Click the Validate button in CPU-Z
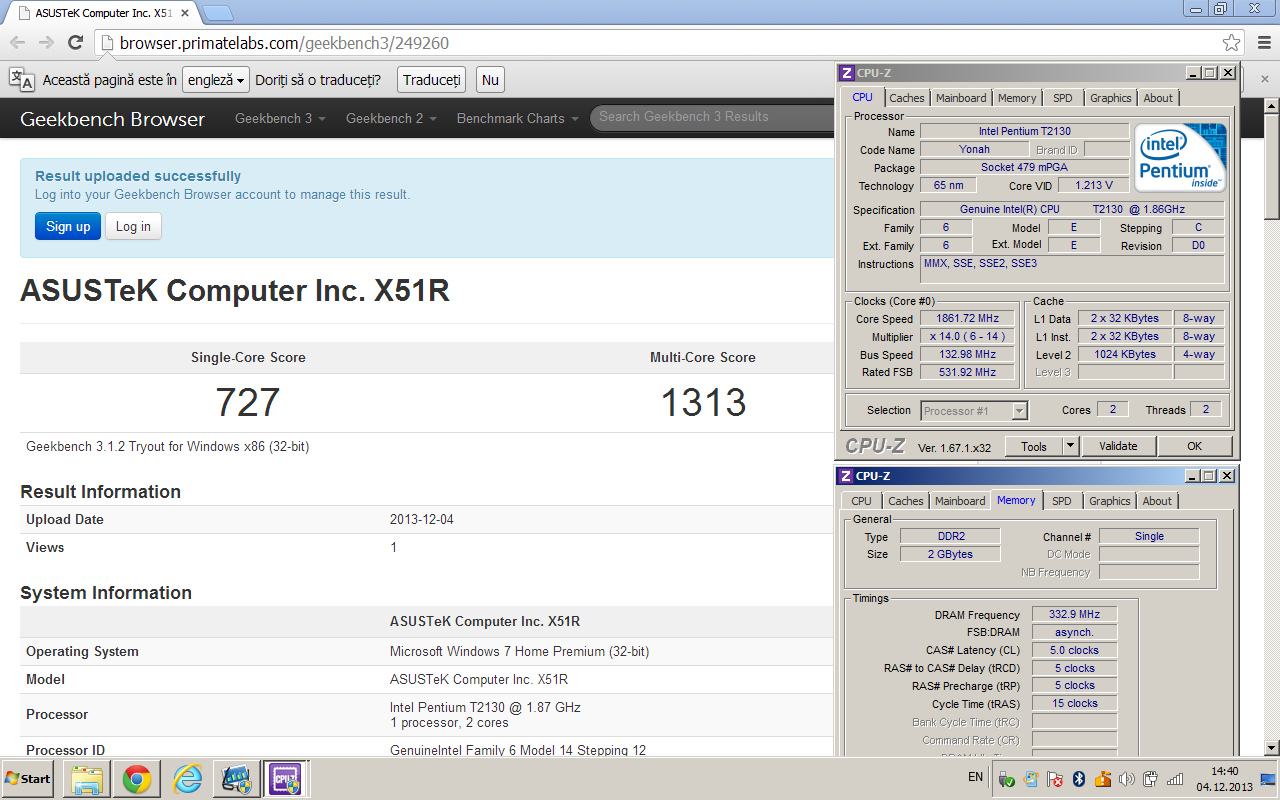 point(1118,446)
